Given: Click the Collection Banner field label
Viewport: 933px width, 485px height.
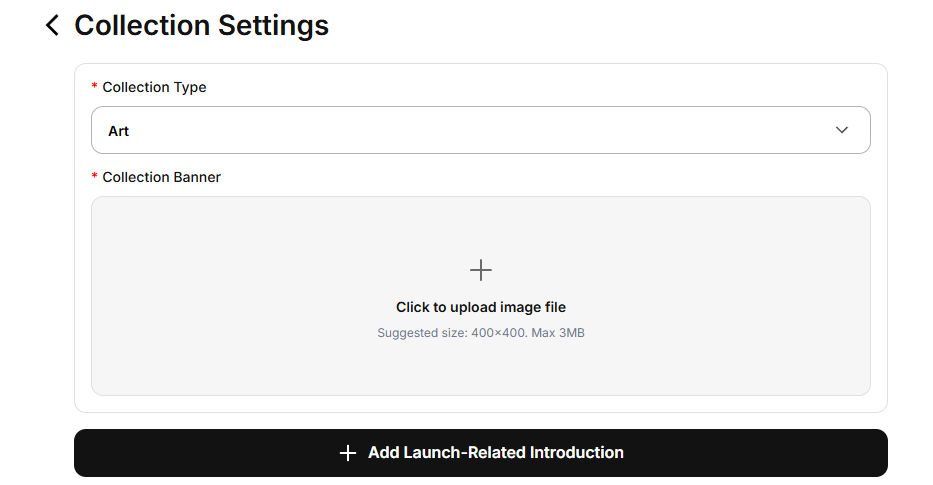Looking at the screenshot, I should click(x=161, y=177).
